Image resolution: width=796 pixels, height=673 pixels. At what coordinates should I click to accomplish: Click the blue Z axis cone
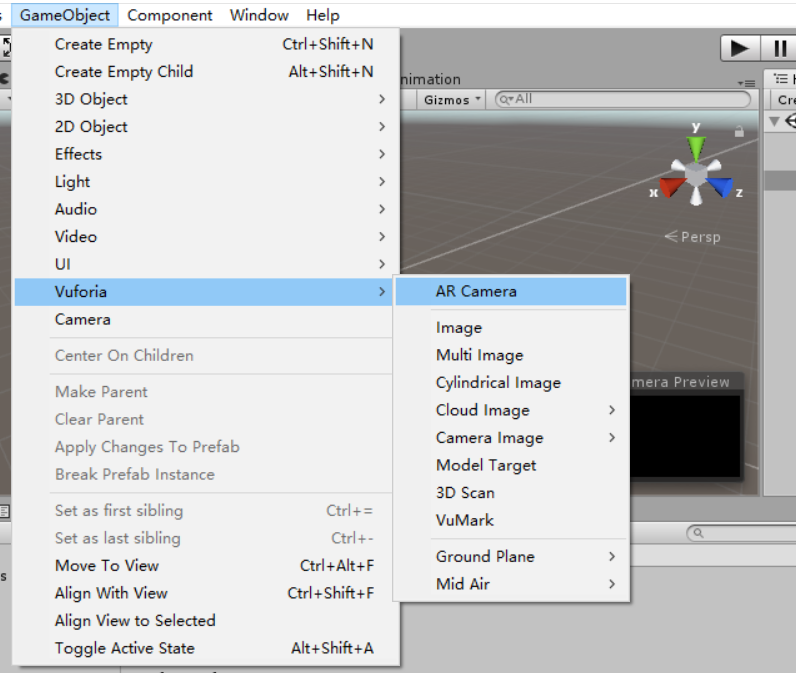click(721, 187)
